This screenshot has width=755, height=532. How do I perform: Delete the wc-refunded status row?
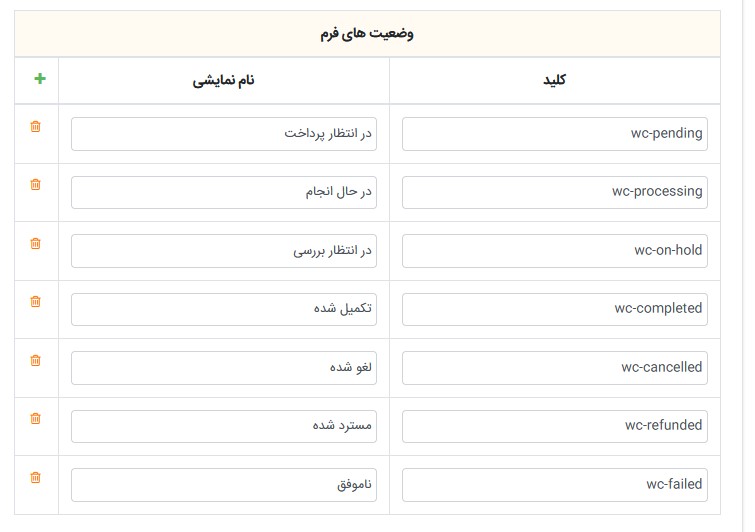click(36, 419)
